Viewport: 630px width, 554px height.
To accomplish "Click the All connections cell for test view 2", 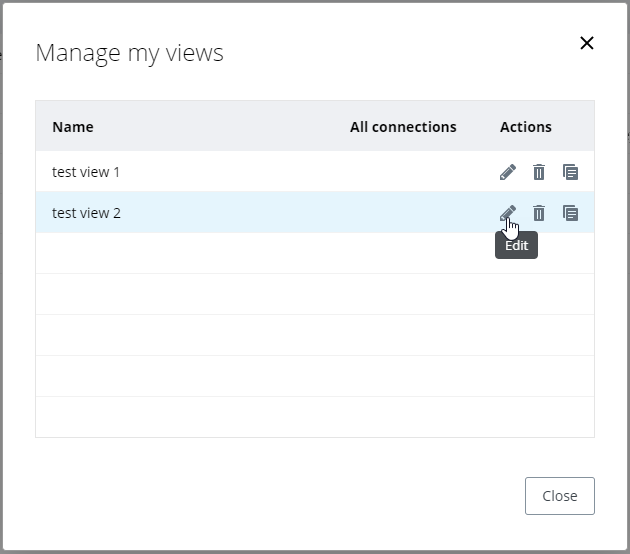I will click(x=403, y=213).
